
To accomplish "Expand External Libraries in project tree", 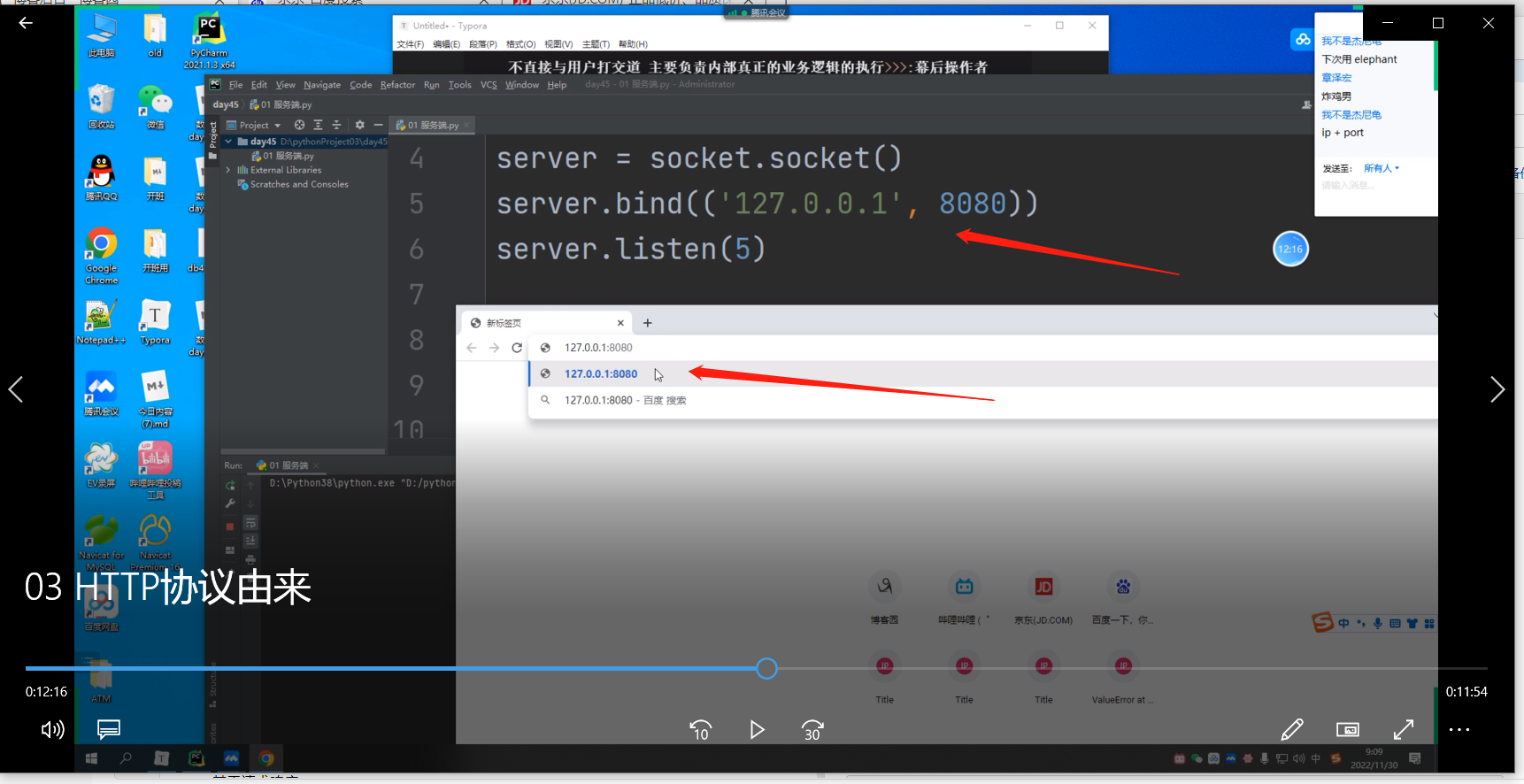I will pyautogui.click(x=228, y=170).
